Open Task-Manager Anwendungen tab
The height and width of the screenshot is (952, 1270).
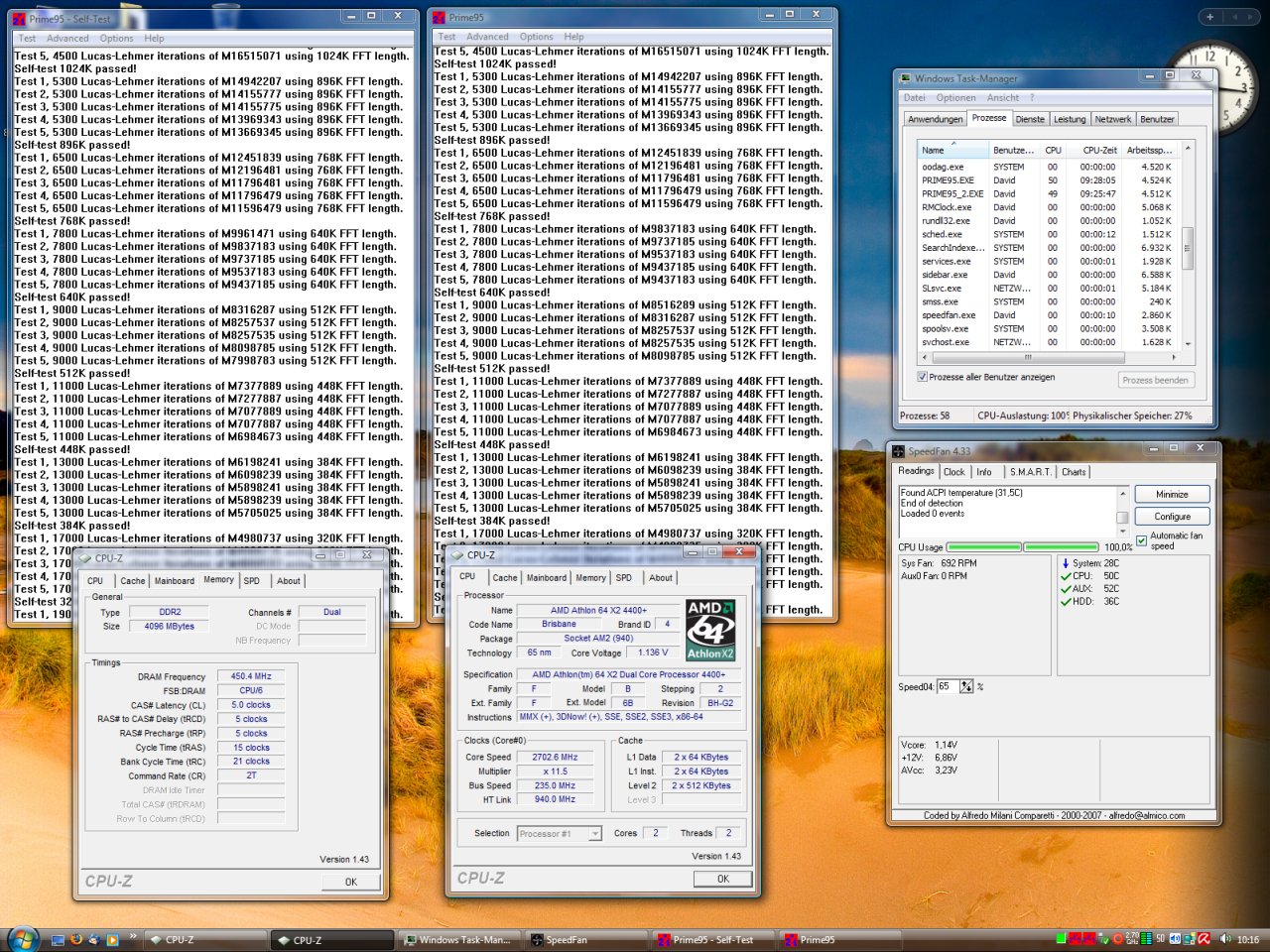coord(935,119)
